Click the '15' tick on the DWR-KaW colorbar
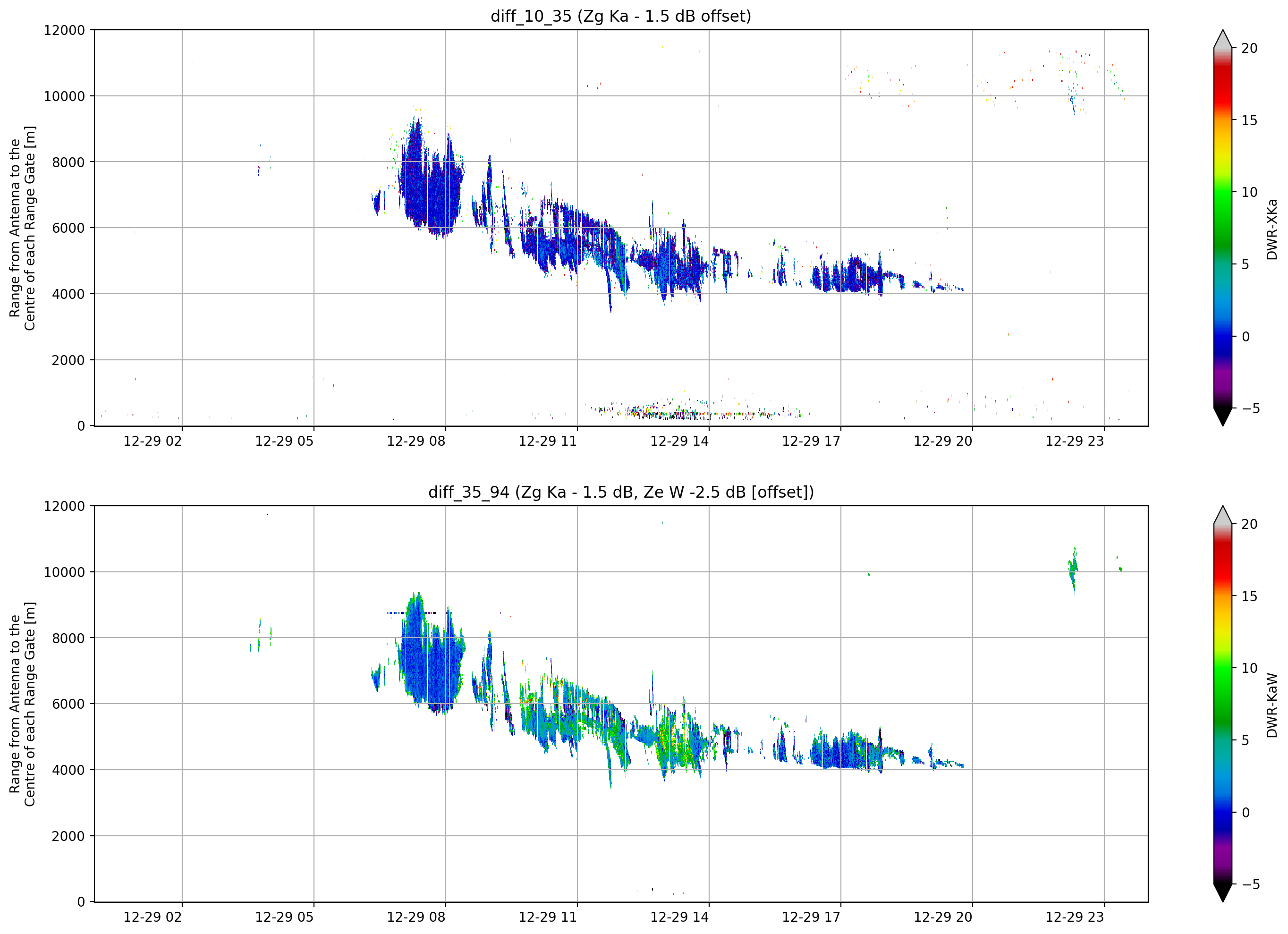This screenshot has height=934, width=1288. click(x=1249, y=596)
